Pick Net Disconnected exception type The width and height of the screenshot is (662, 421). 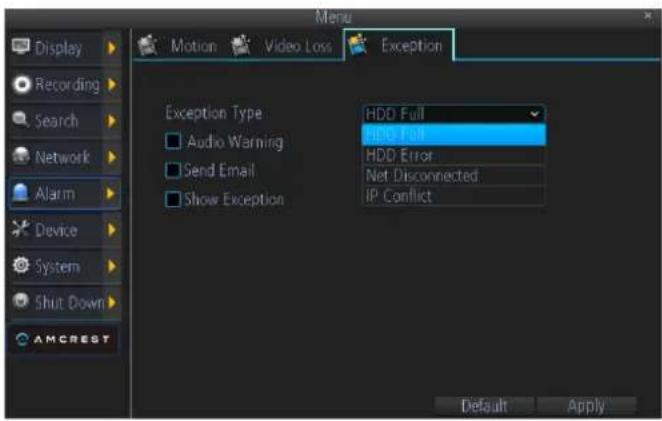click(x=454, y=176)
